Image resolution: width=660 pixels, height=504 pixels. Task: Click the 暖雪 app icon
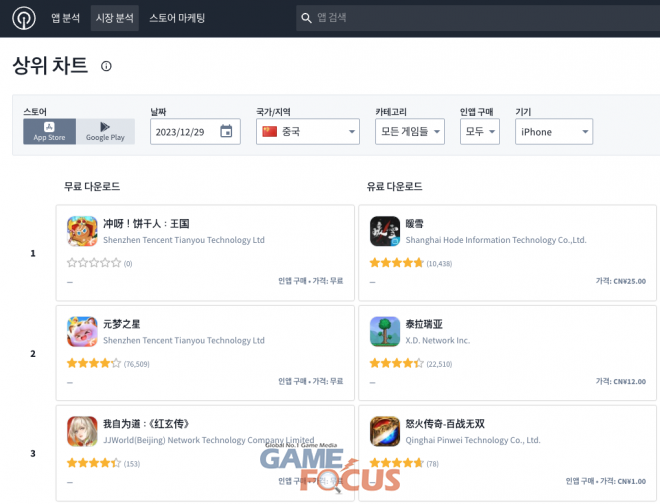[x=385, y=231]
